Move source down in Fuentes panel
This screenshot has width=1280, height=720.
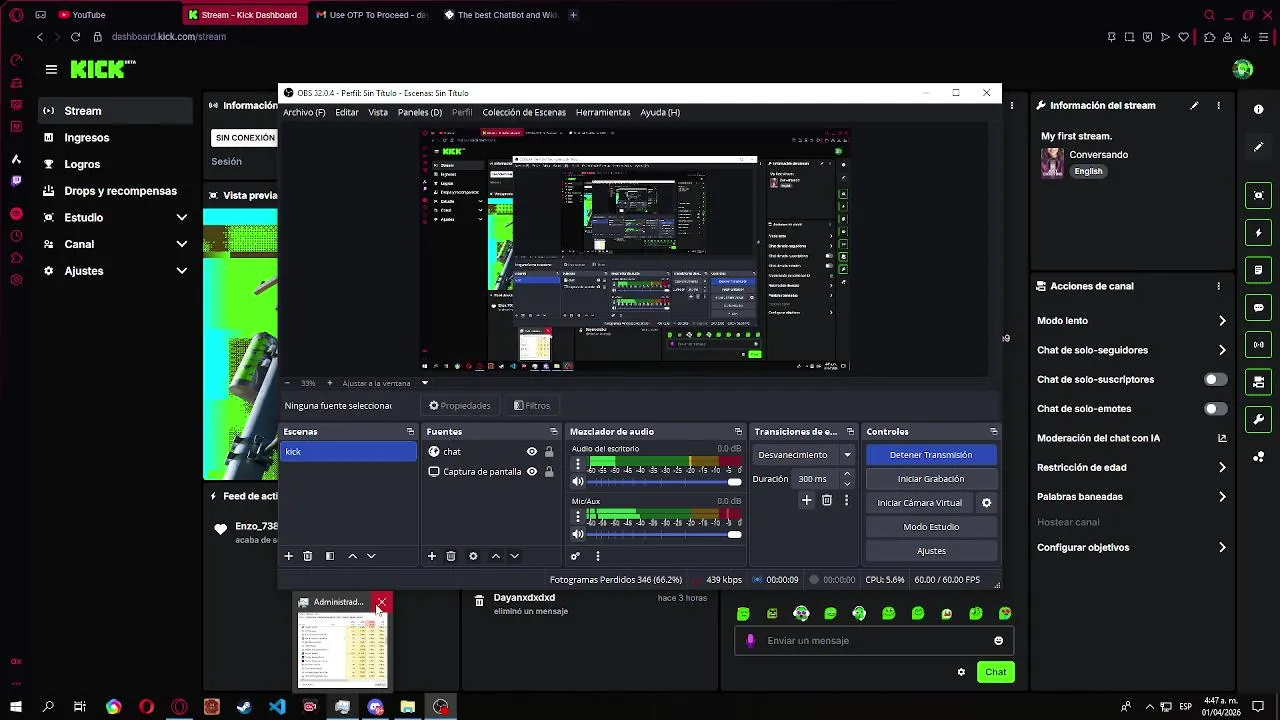coord(514,556)
